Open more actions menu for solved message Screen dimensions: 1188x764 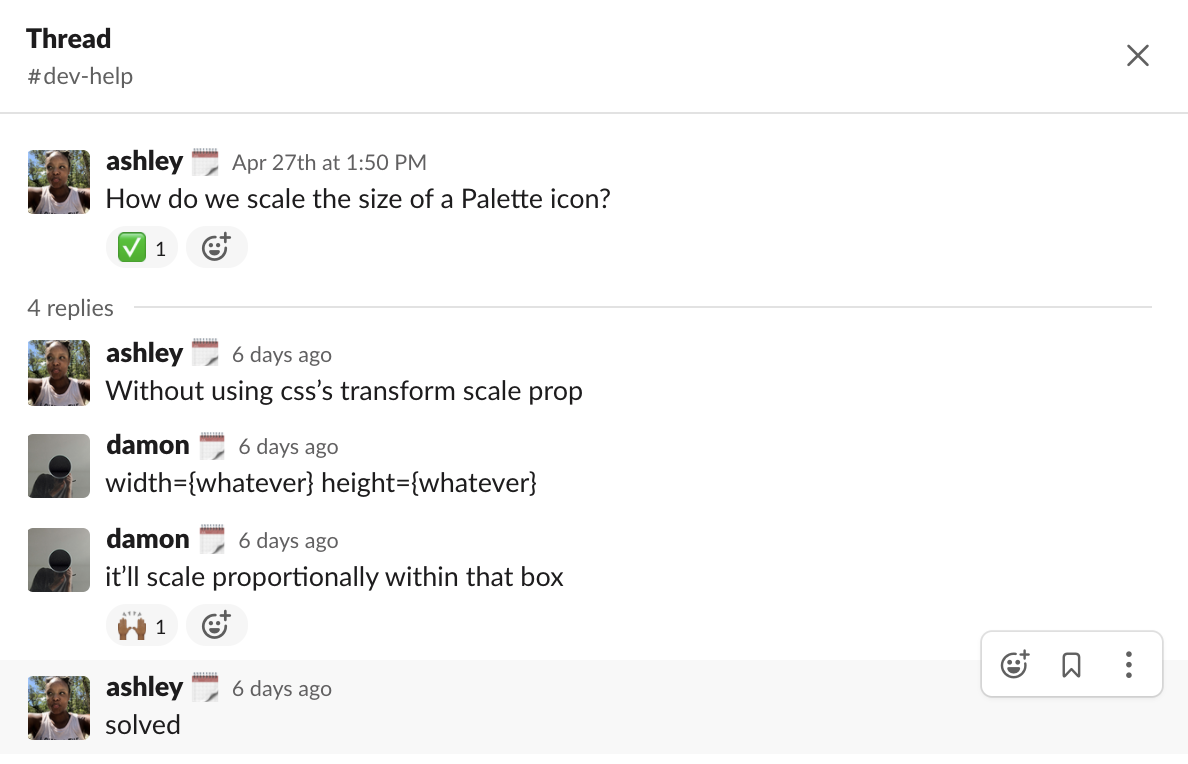click(x=1128, y=665)
